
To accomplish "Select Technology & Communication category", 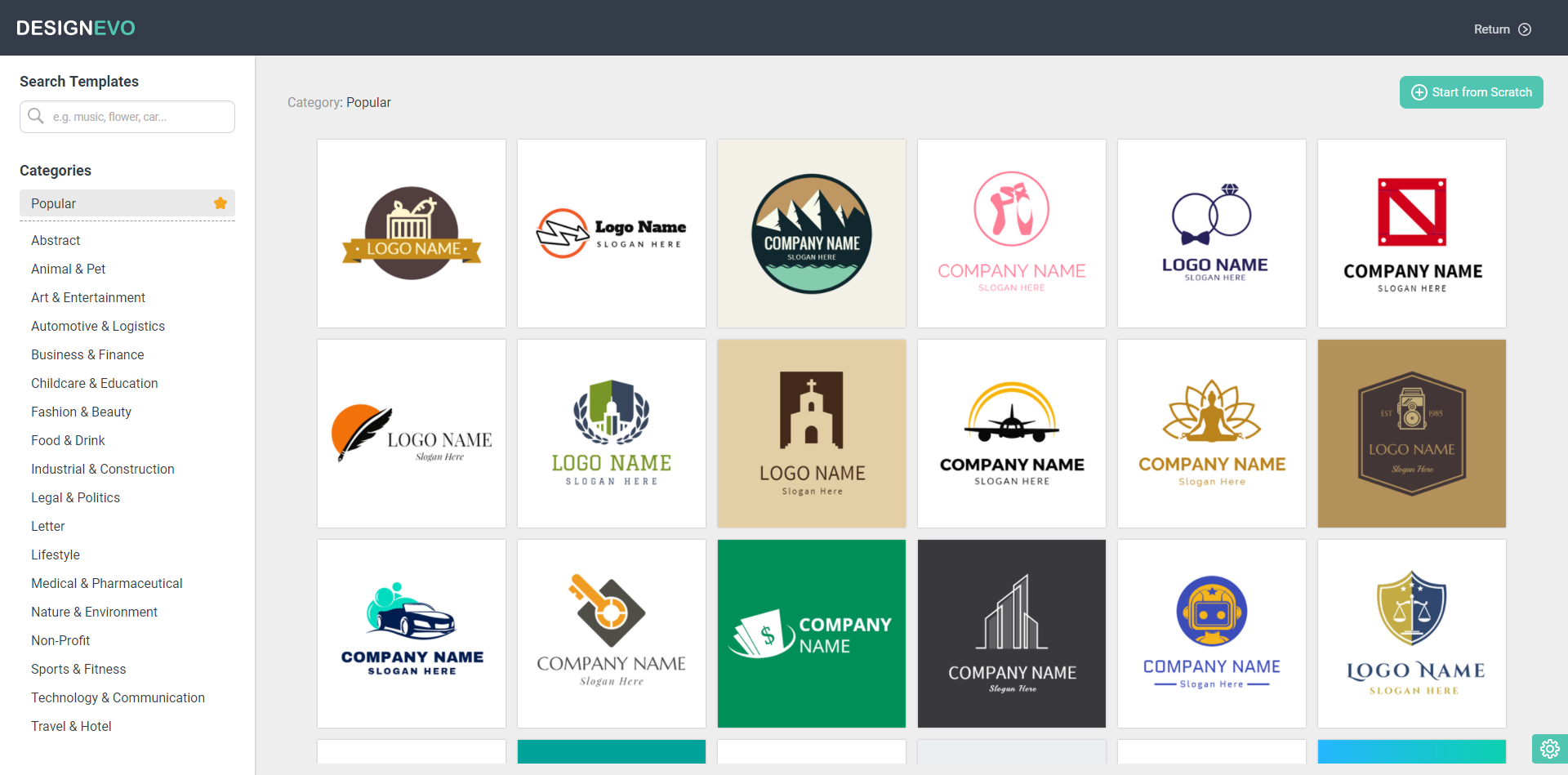I will tap(118, 697).
